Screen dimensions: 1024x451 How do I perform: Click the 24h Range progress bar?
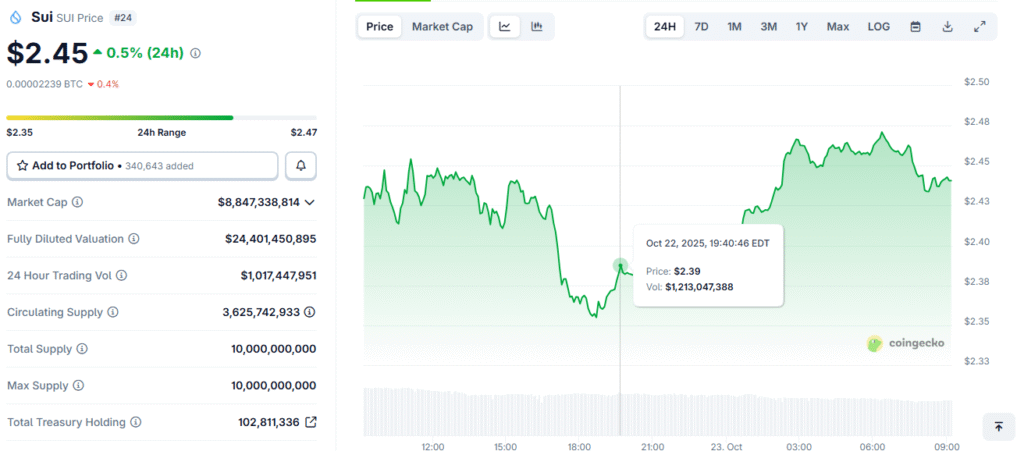click(x=161, y=117)
